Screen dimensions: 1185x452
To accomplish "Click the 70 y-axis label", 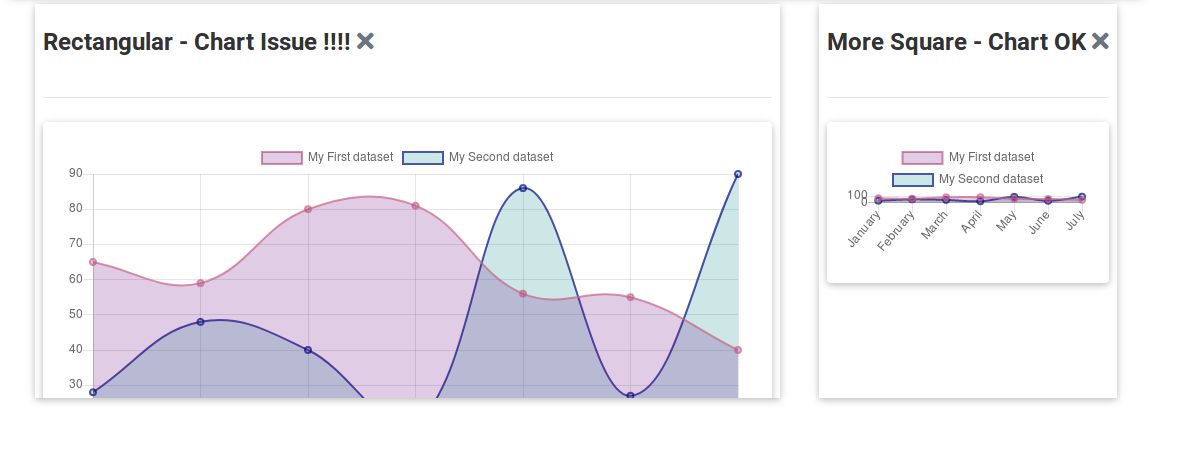I will click(x=76, y=244).
